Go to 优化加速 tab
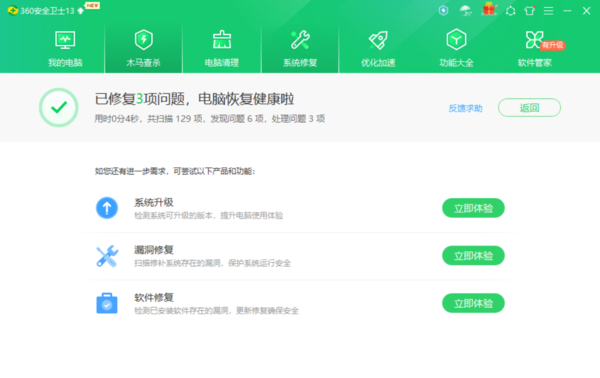This screenshot has height=378, width=600. (x=378, y=49)
